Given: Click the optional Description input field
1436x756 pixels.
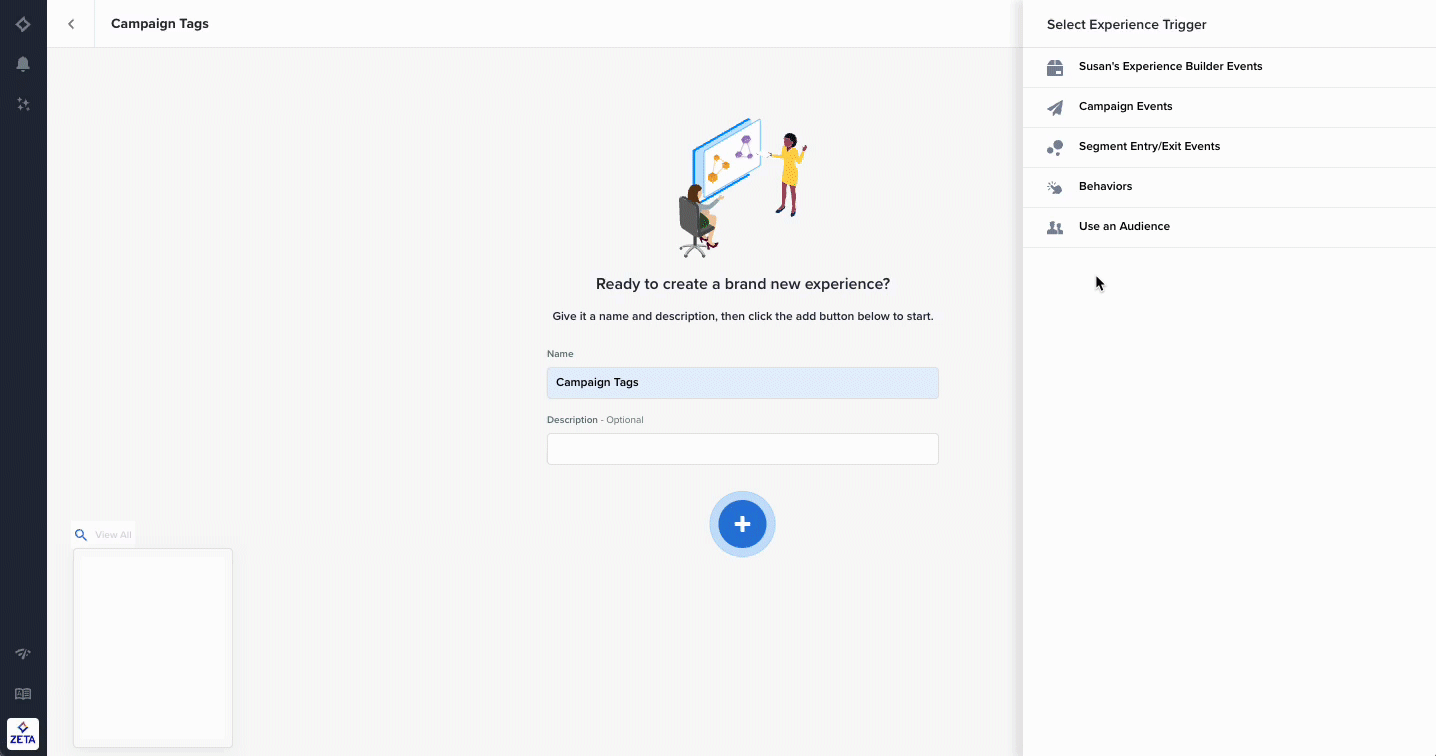Looking at the screenshot, I should click(x=742, y=449).
